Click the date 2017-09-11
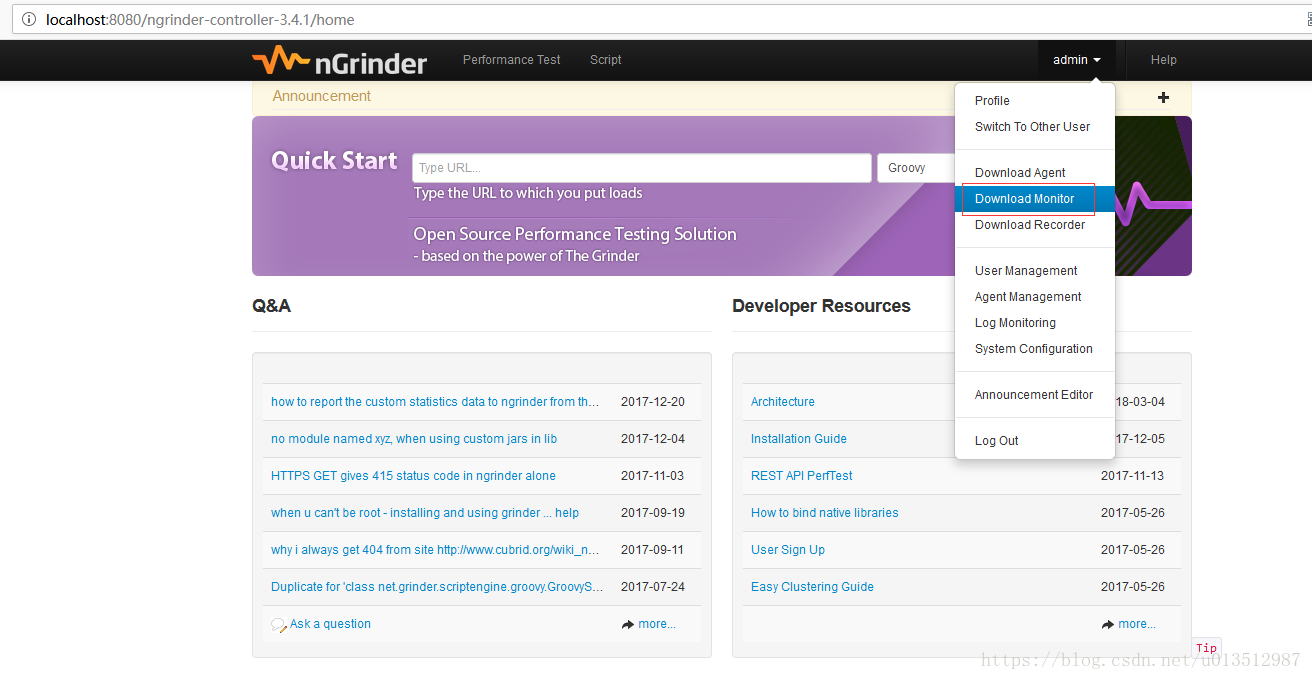Viewport: 1312px width, 680px height. [653, 550]
